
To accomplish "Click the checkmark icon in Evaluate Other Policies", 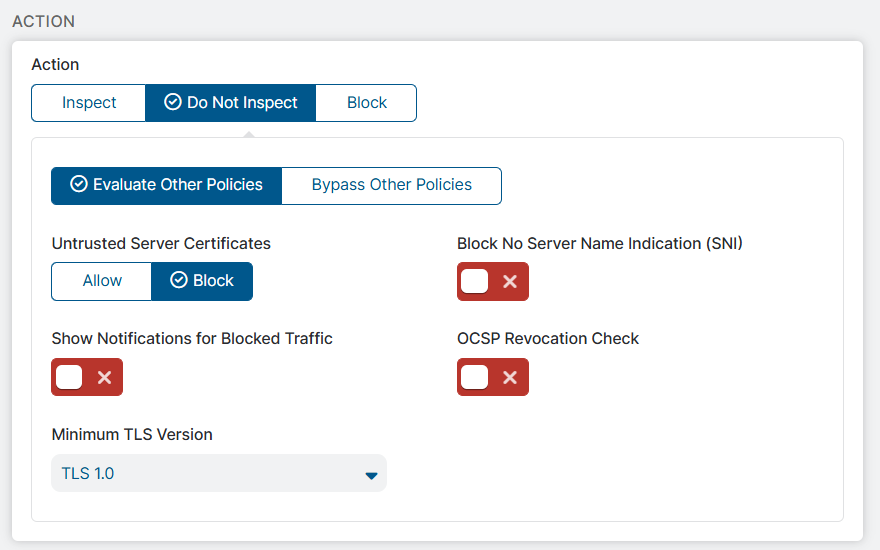I will 79,184.
